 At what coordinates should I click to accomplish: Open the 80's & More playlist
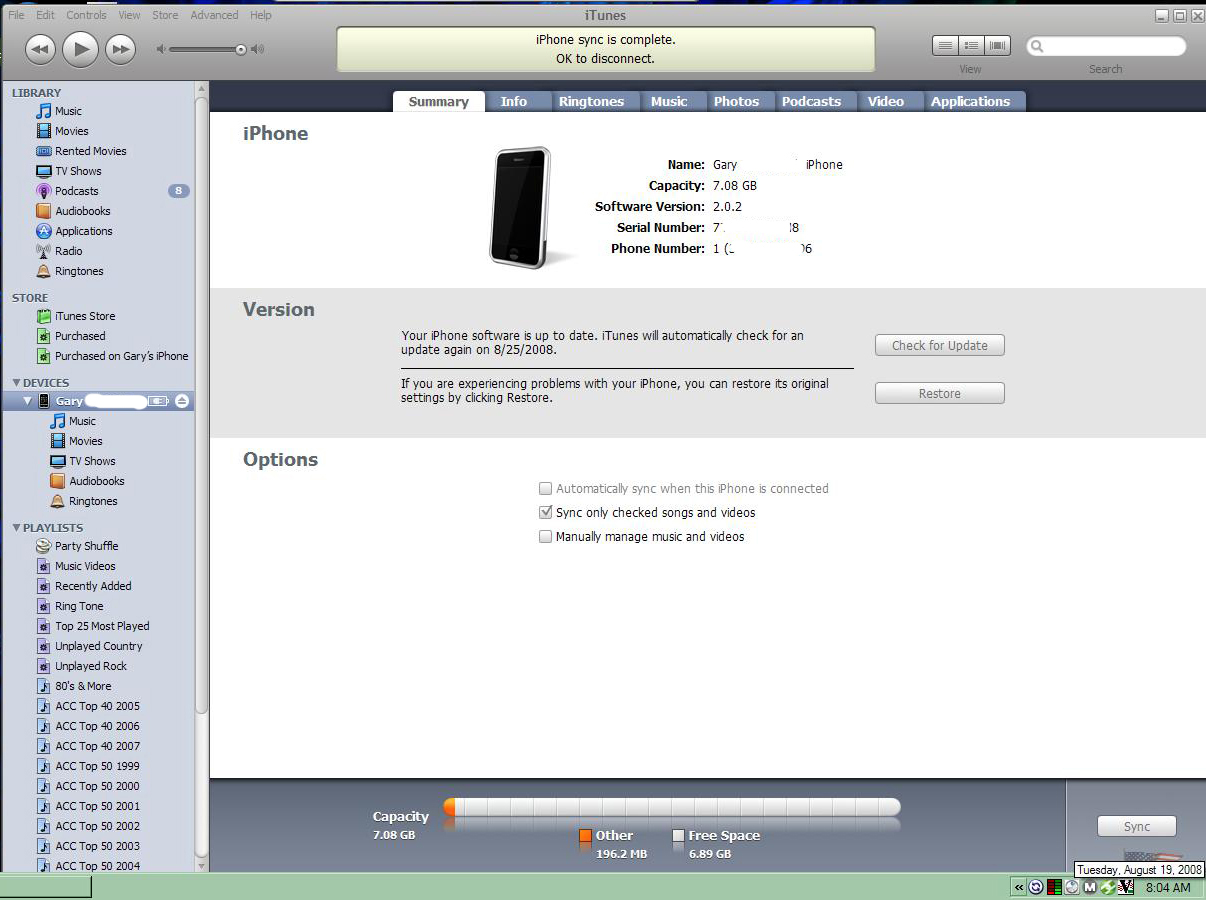point(83,686)
